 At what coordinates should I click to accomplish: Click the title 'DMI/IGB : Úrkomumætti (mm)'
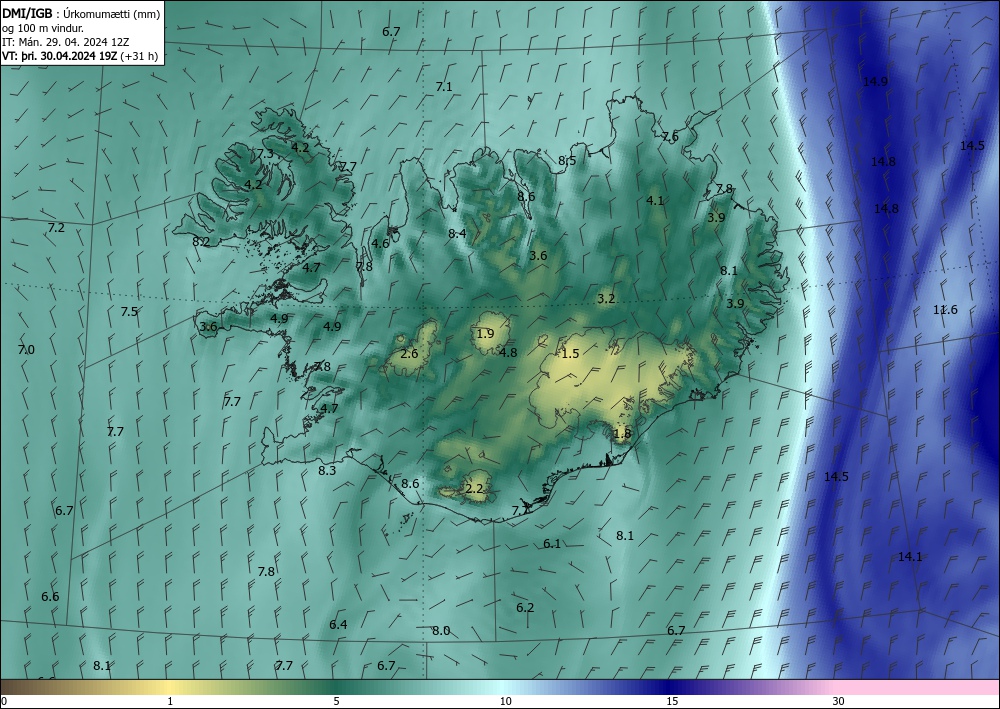coord(81,13)
